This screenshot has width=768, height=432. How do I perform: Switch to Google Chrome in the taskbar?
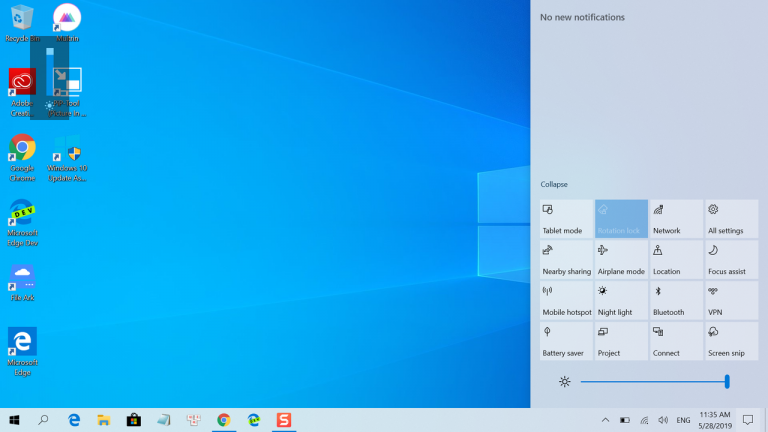tap(224, 420)
